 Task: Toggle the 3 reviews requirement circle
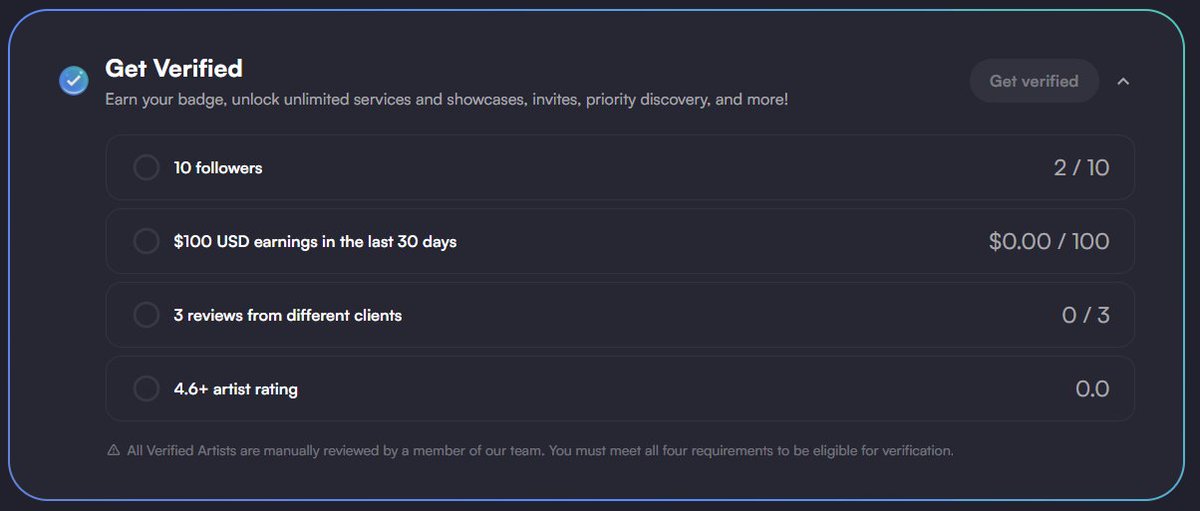click(146, 315)
